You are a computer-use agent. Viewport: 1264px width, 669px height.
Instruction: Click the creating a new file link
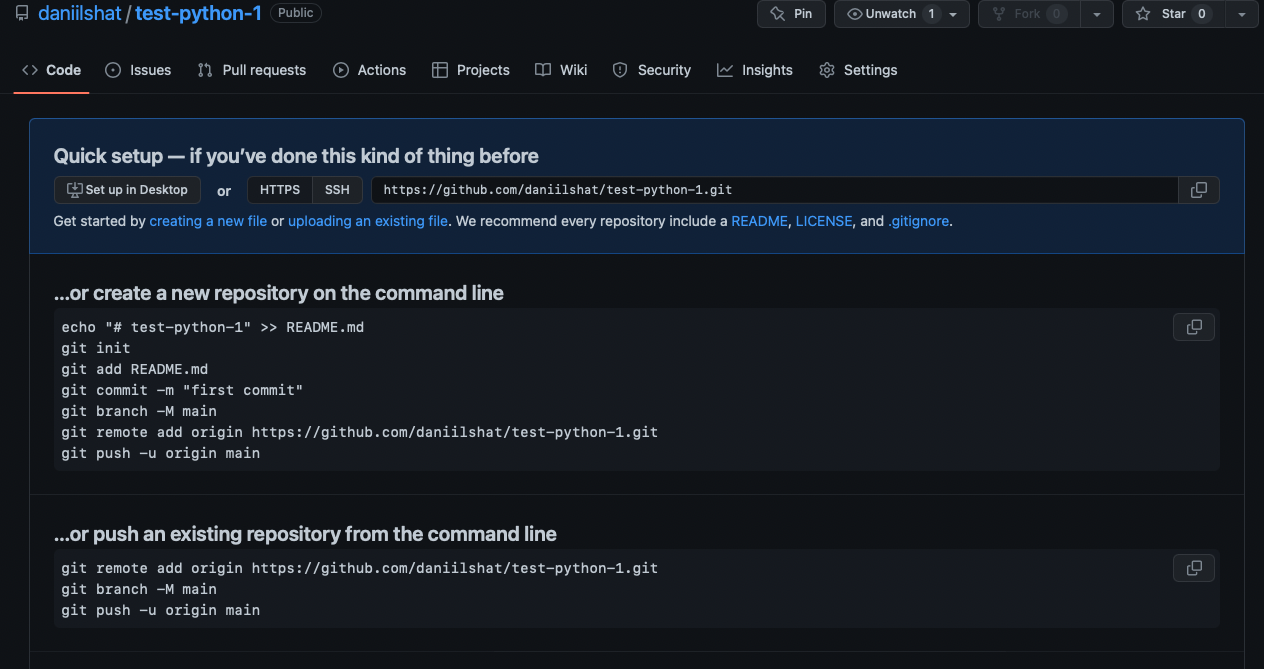coord(208,221)
